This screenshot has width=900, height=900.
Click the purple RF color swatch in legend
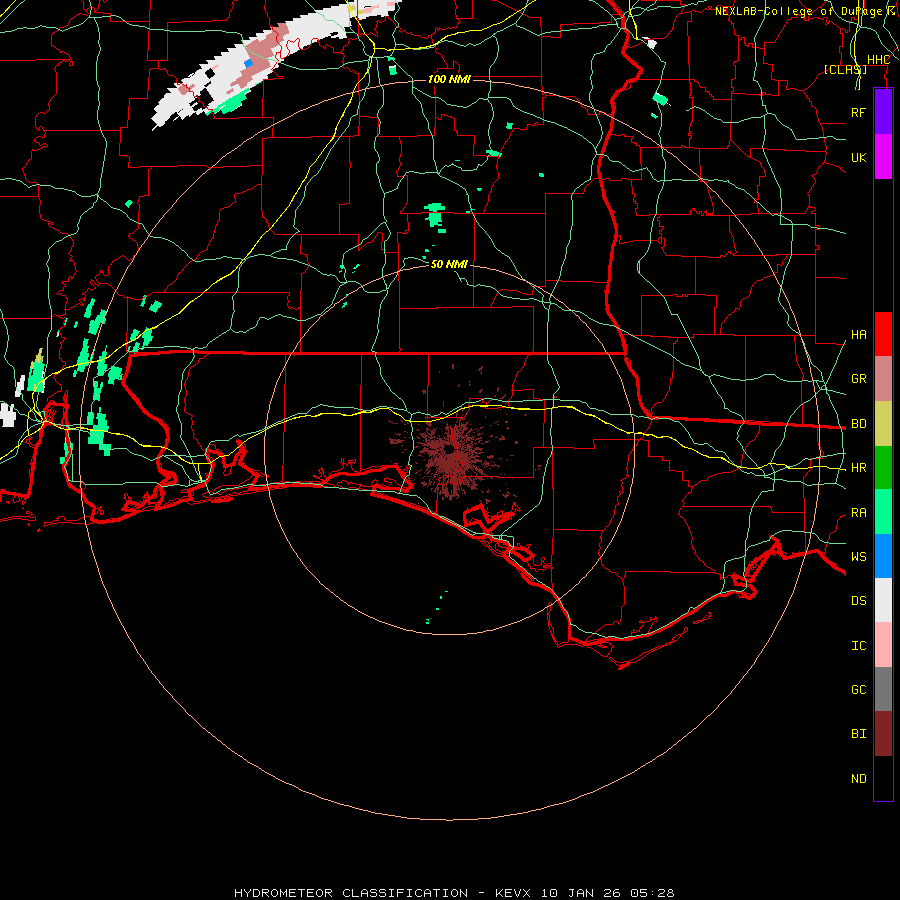tap(883, 112)
